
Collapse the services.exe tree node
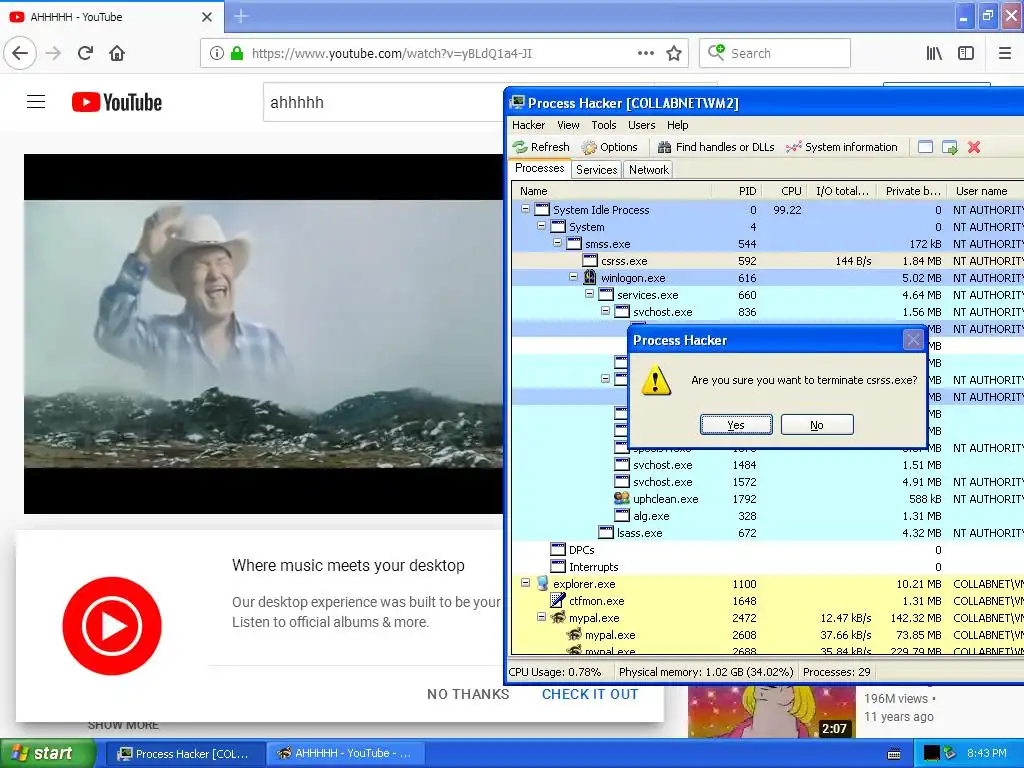tap(590, 294)
